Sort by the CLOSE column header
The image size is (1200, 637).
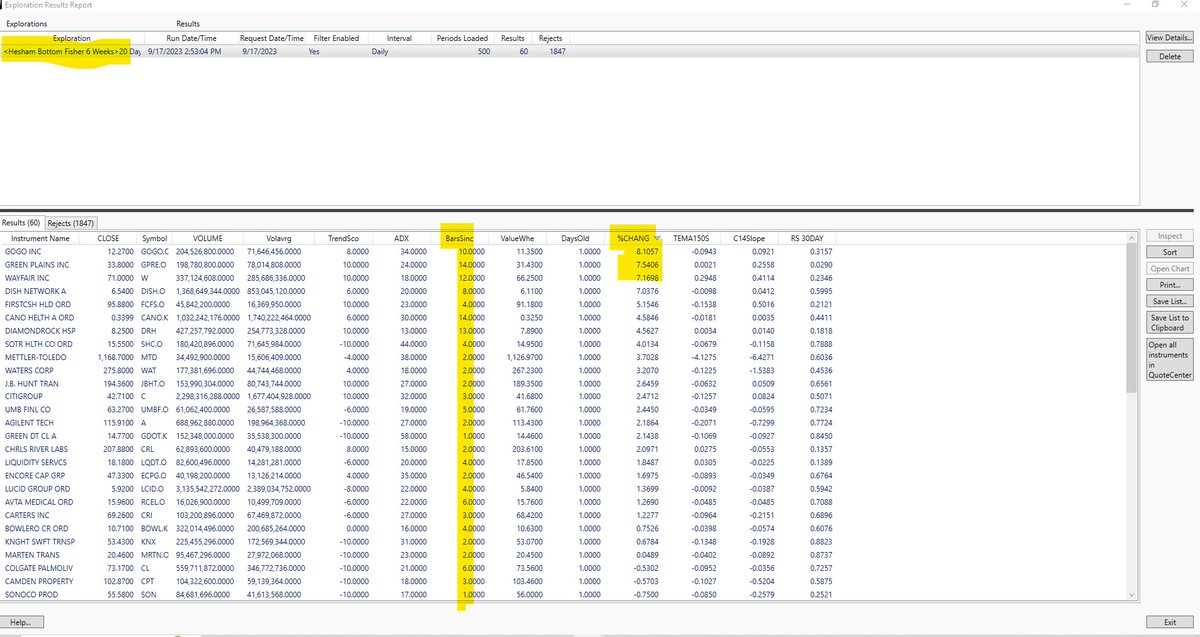(x=107, y=238)
